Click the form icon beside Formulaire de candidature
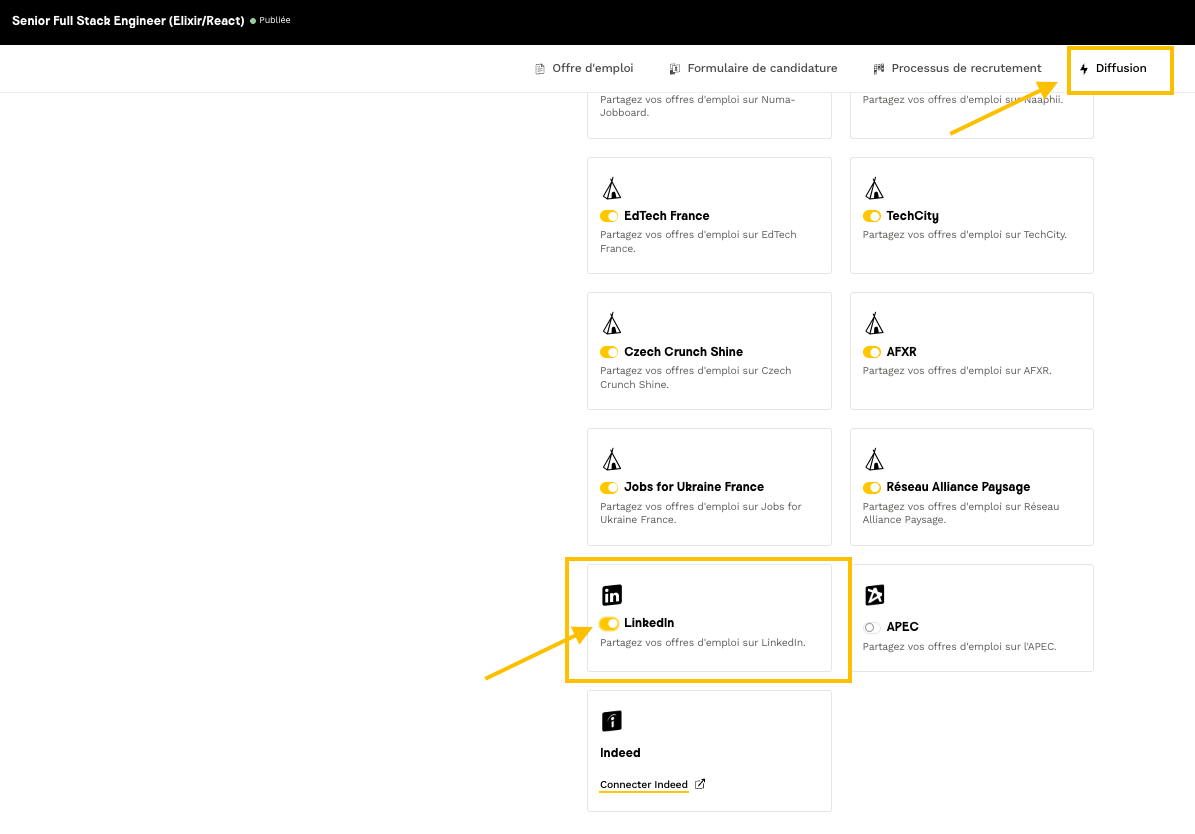The width and height of the screenshot is (1195, 834). click(x=674, y=69)
